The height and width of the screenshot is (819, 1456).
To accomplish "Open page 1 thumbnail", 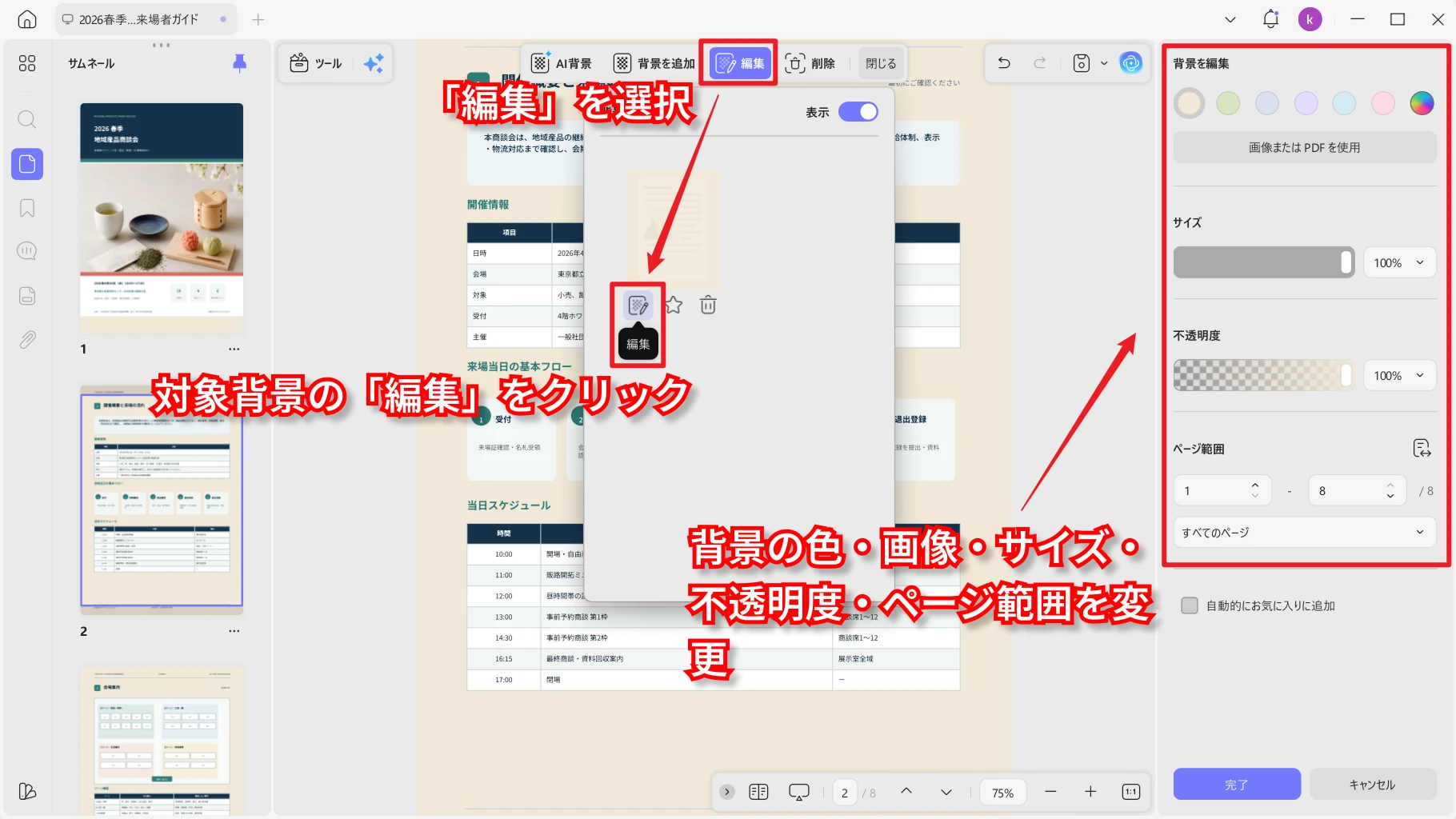I will click(x=162, y=218).
